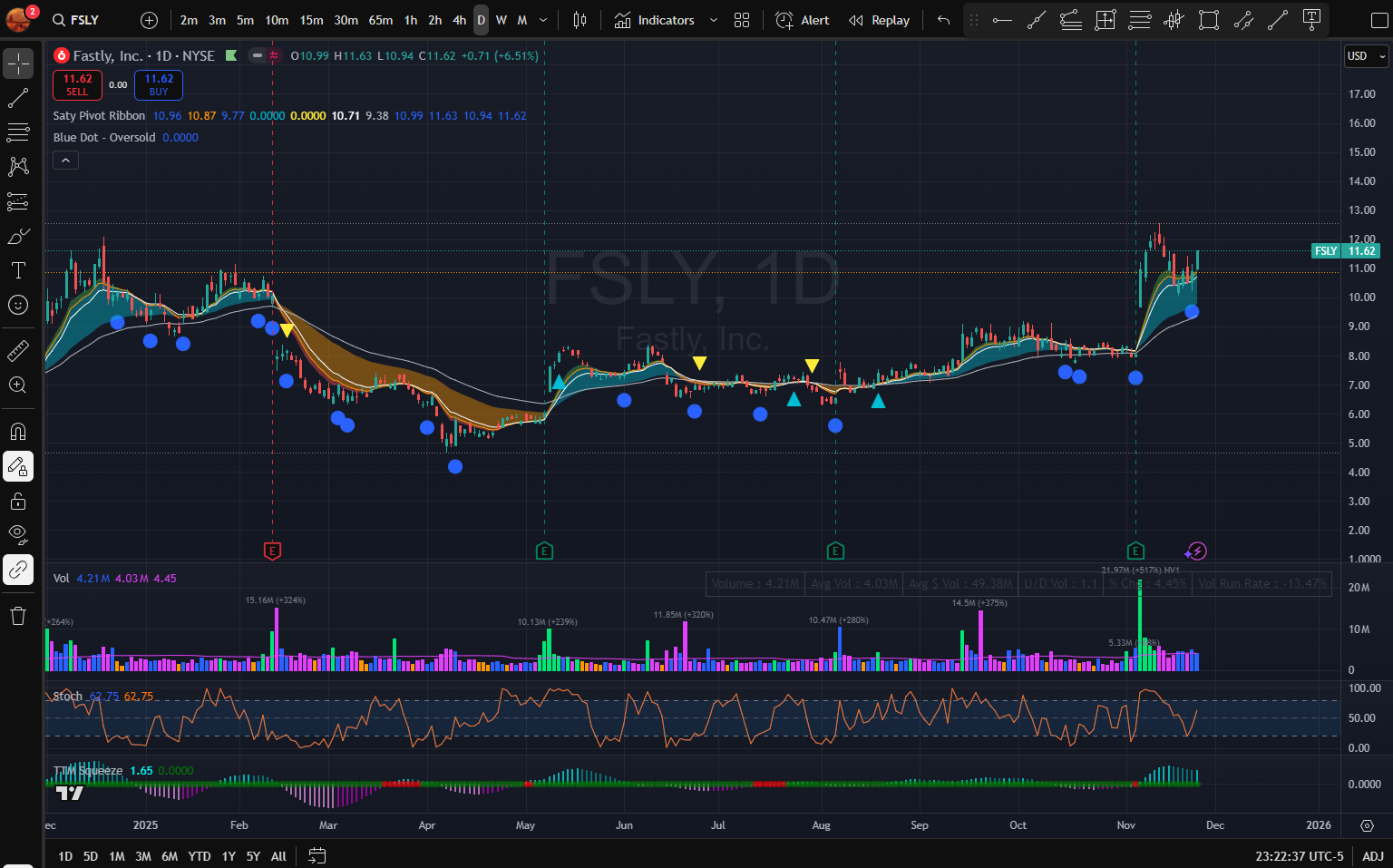Select the Saty Pivot Ribbon legend label

99,116
